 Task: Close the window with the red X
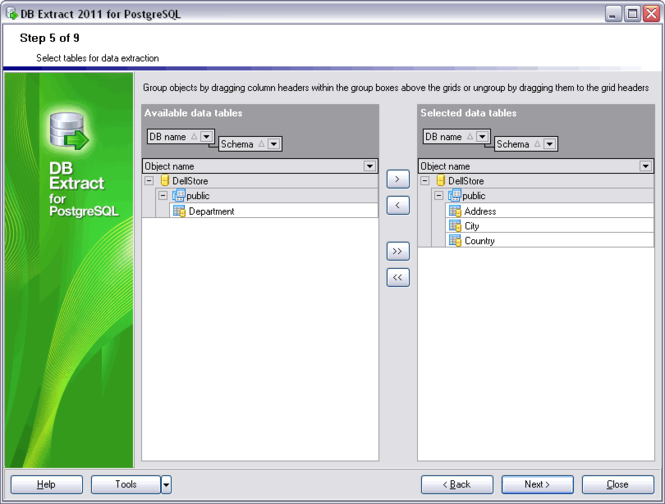click(651, 14)
